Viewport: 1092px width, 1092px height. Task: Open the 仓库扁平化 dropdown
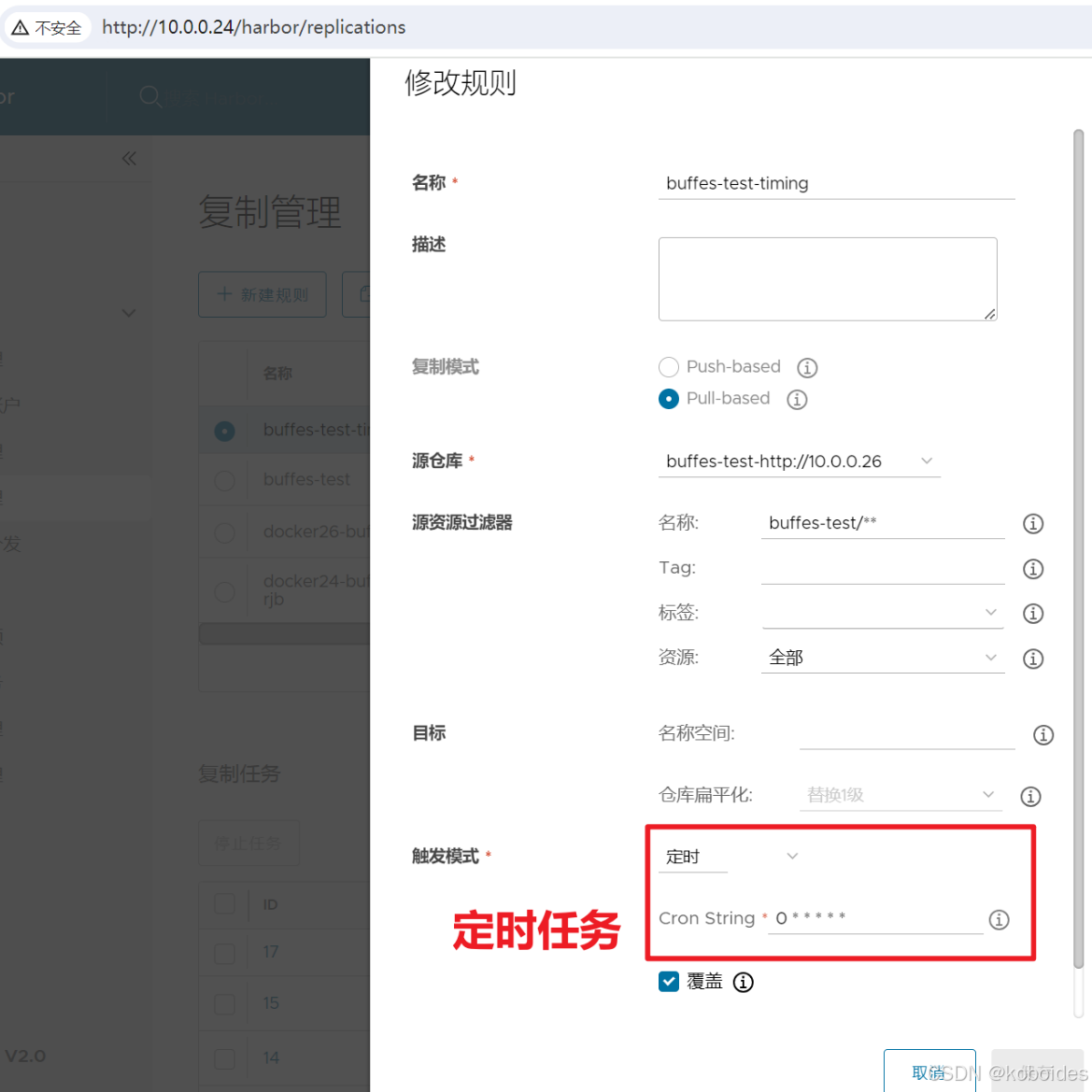click(x=901, y=795)
